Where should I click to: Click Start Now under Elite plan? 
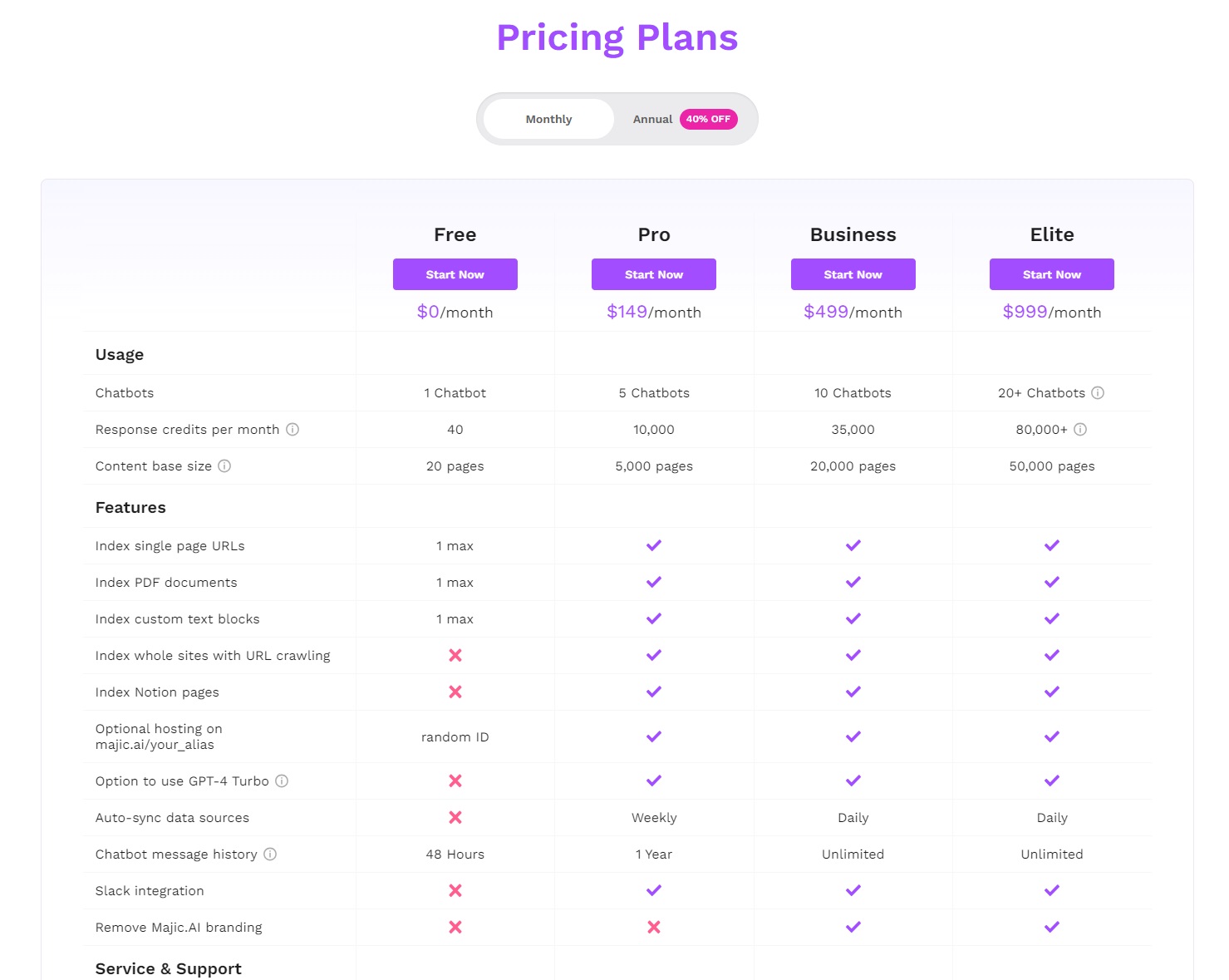pos(1052,275)
